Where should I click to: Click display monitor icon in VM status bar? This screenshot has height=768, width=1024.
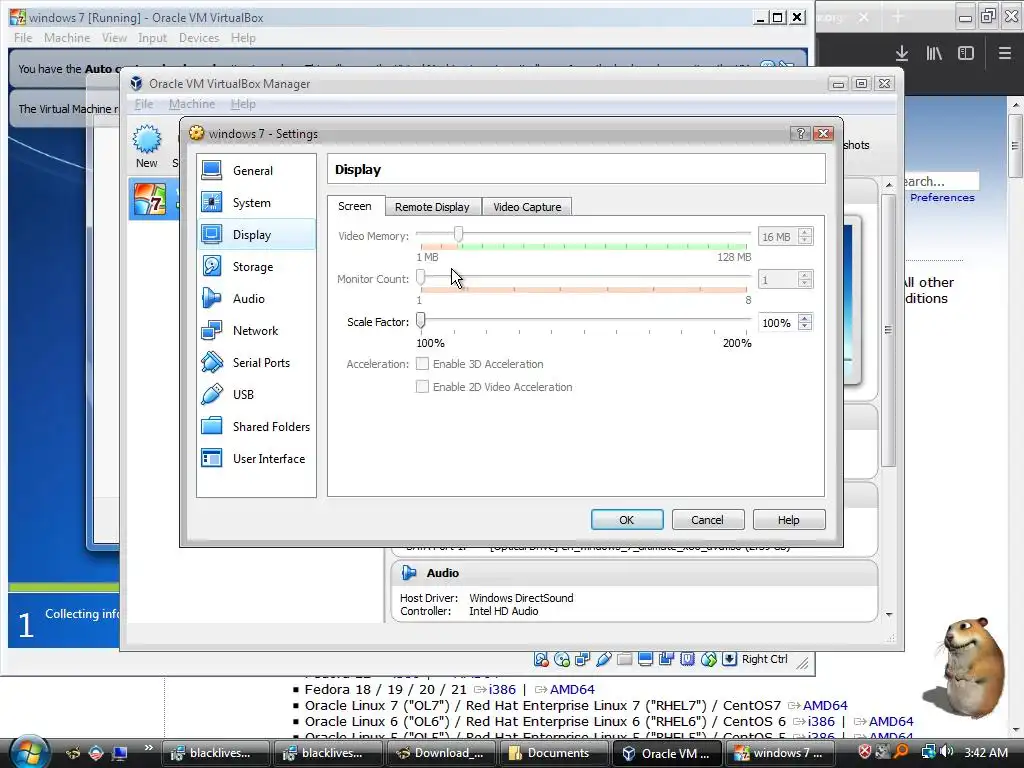[645, 660]
